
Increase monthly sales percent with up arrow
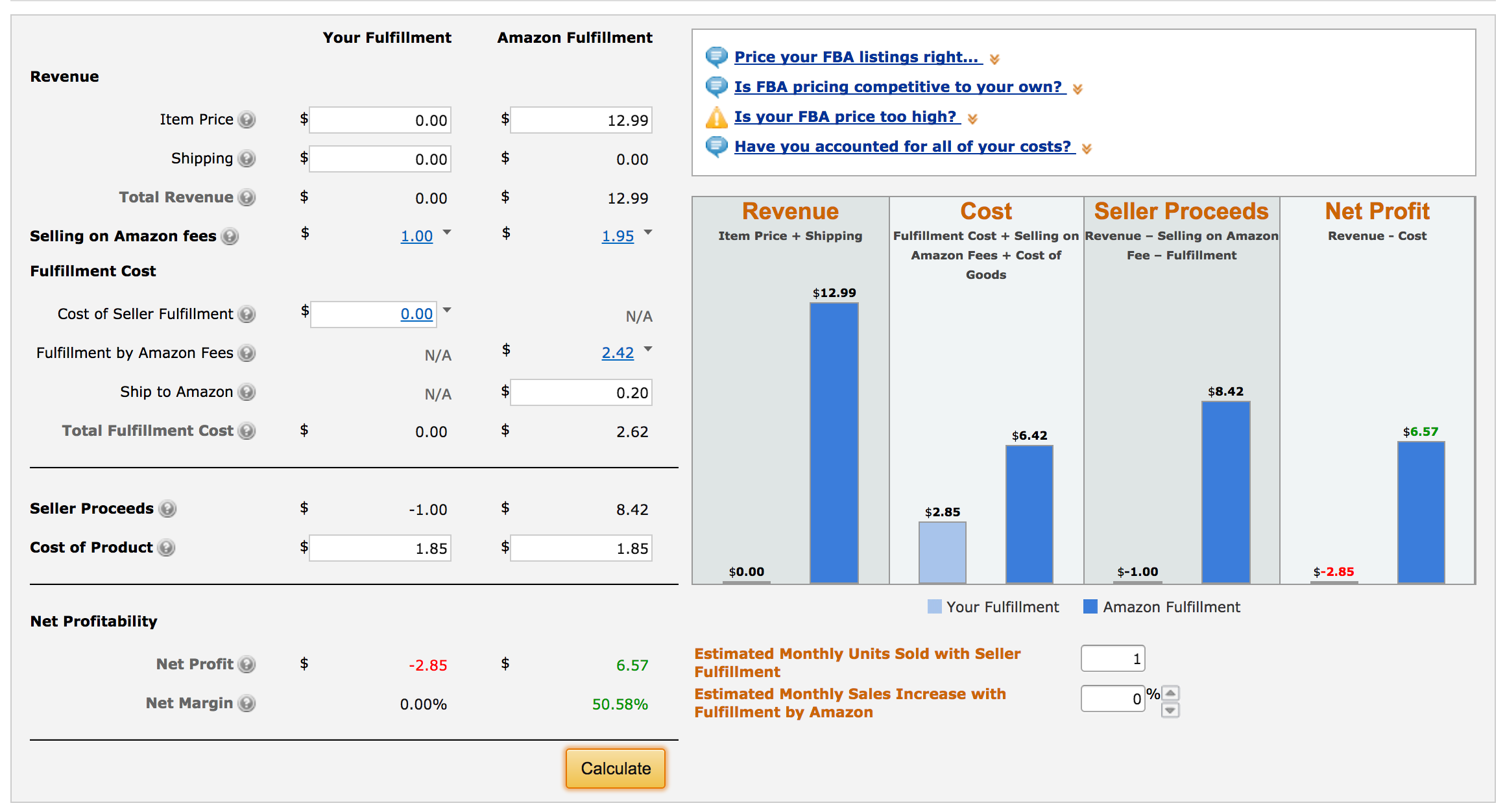(1170, 693)
